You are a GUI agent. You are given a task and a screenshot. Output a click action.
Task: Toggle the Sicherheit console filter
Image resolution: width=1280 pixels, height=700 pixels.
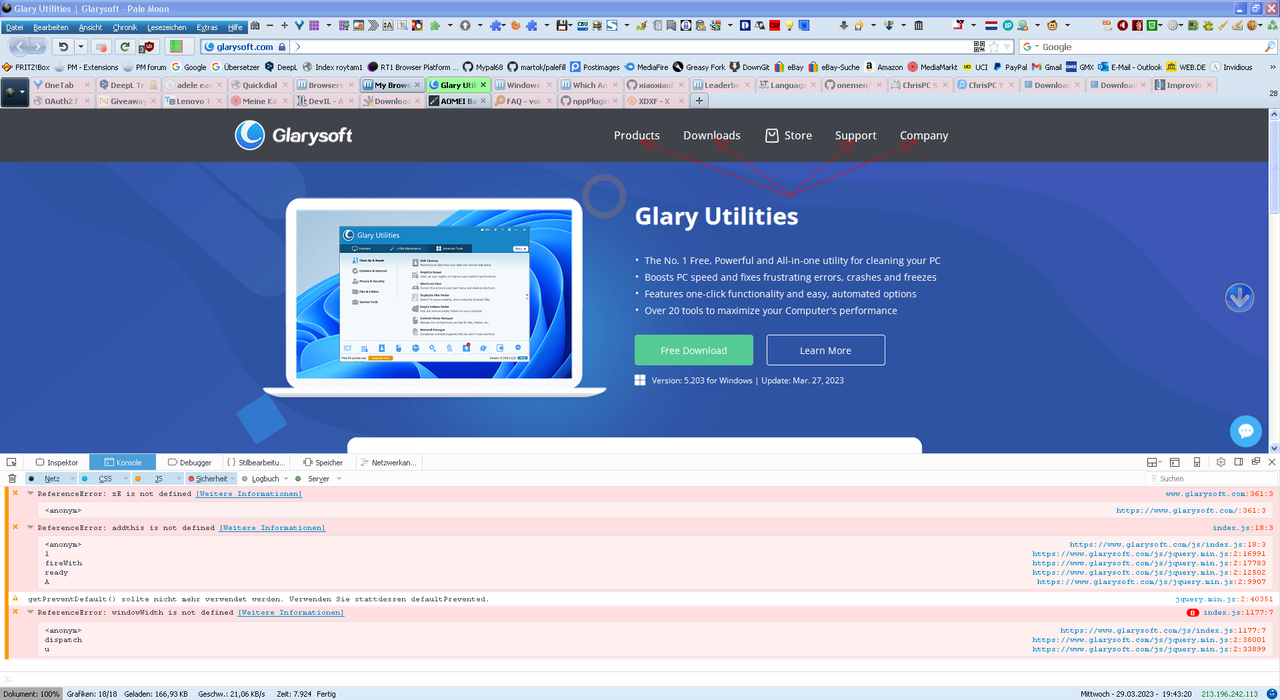pyautogui.click(x=212, y=479)
